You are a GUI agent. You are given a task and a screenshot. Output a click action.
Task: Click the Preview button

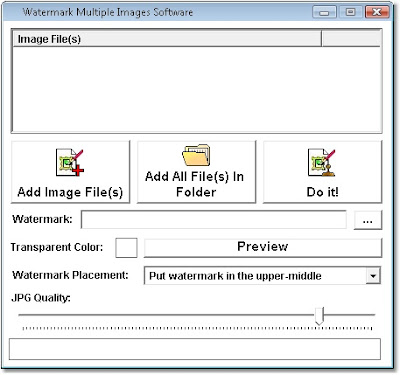[x=263, y=248]
